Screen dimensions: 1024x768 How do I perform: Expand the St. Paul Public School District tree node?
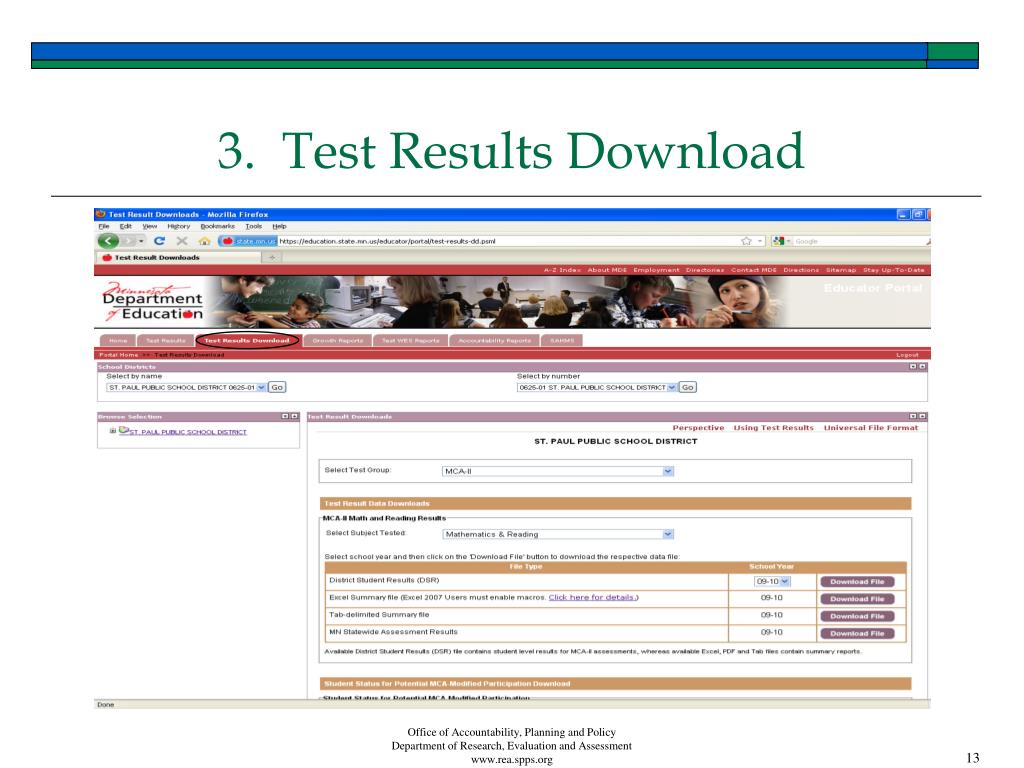tap(113, 431)
